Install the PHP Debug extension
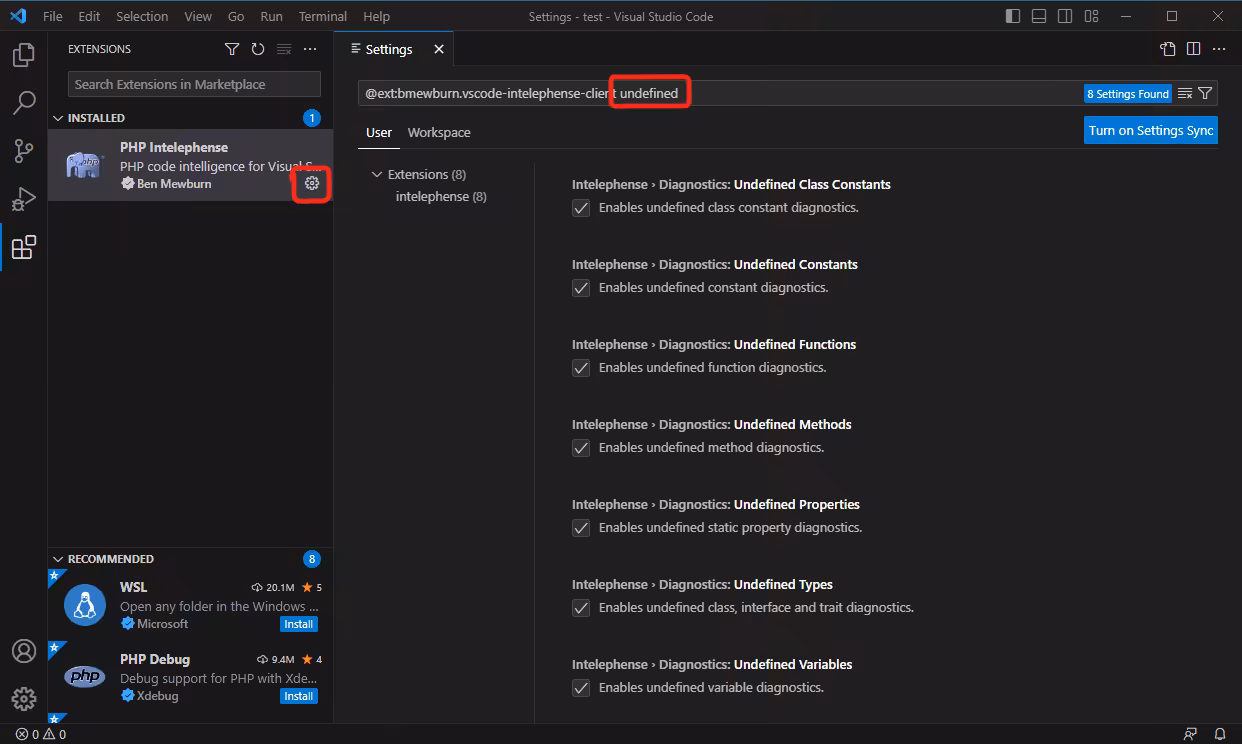Screen dimensions: 1242x744 pos(299,696)
